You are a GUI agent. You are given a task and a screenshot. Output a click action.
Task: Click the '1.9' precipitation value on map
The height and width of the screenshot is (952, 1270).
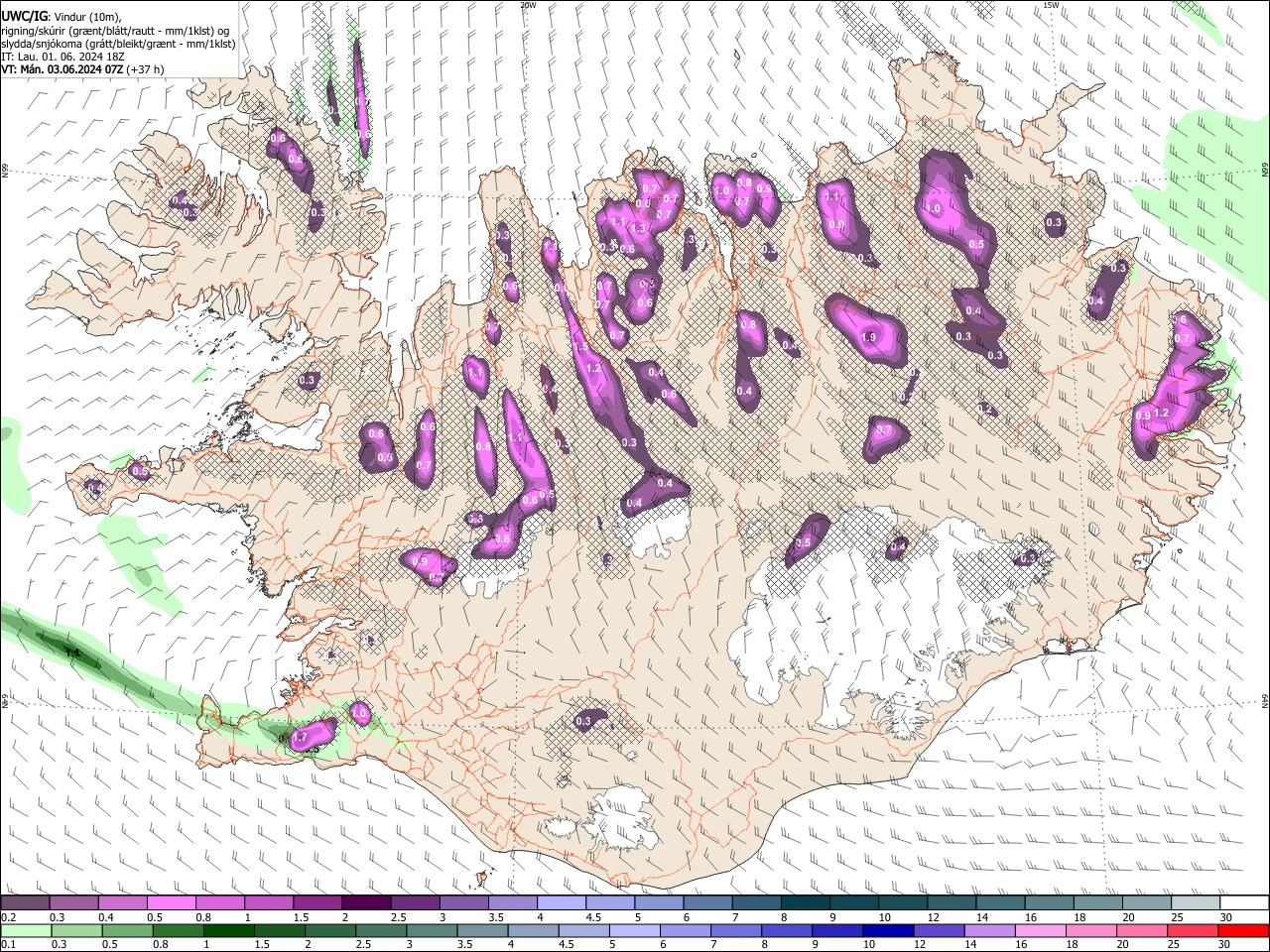[x=869, y=338]
